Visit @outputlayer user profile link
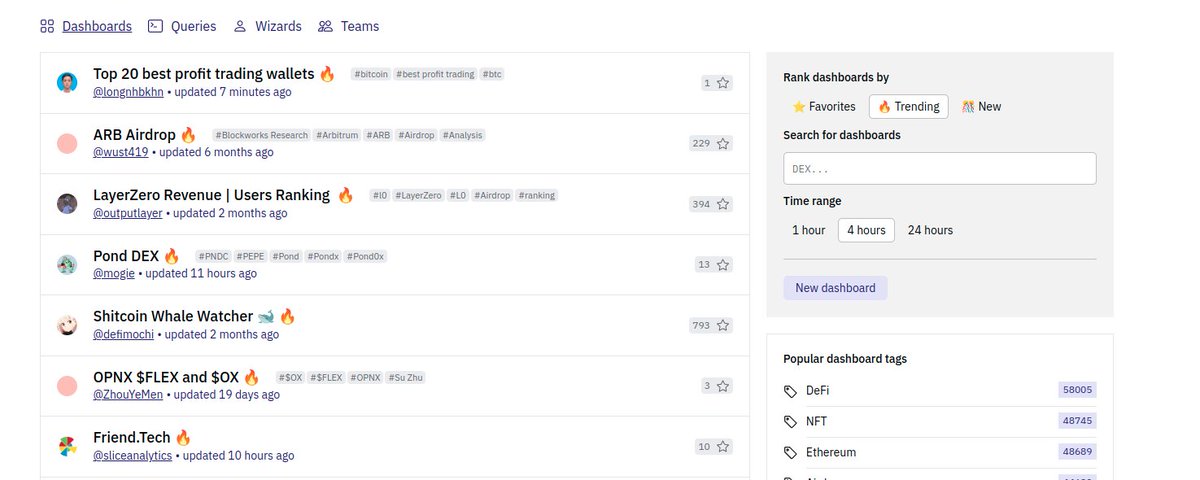Image resolution: width=1200 pixels, height=480 pixels. 128,213
